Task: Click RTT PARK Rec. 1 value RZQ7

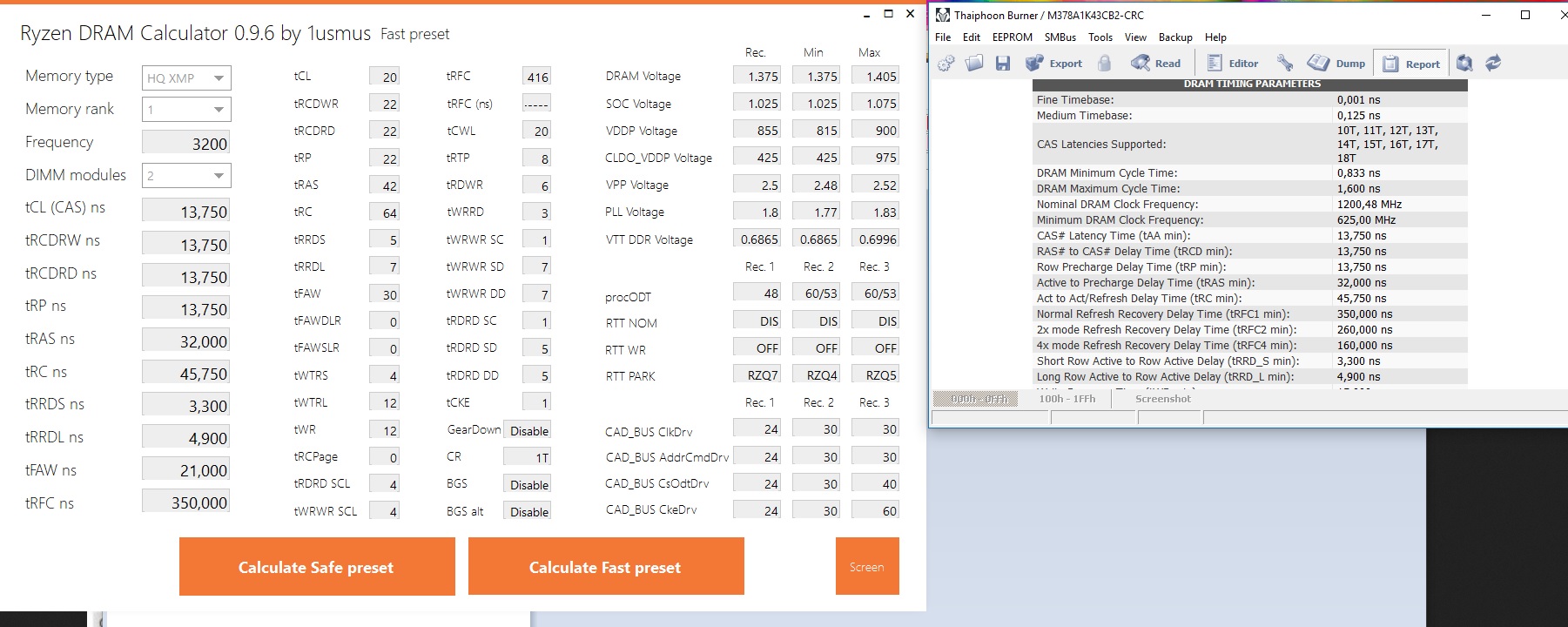Action: (x=757, y=374)
